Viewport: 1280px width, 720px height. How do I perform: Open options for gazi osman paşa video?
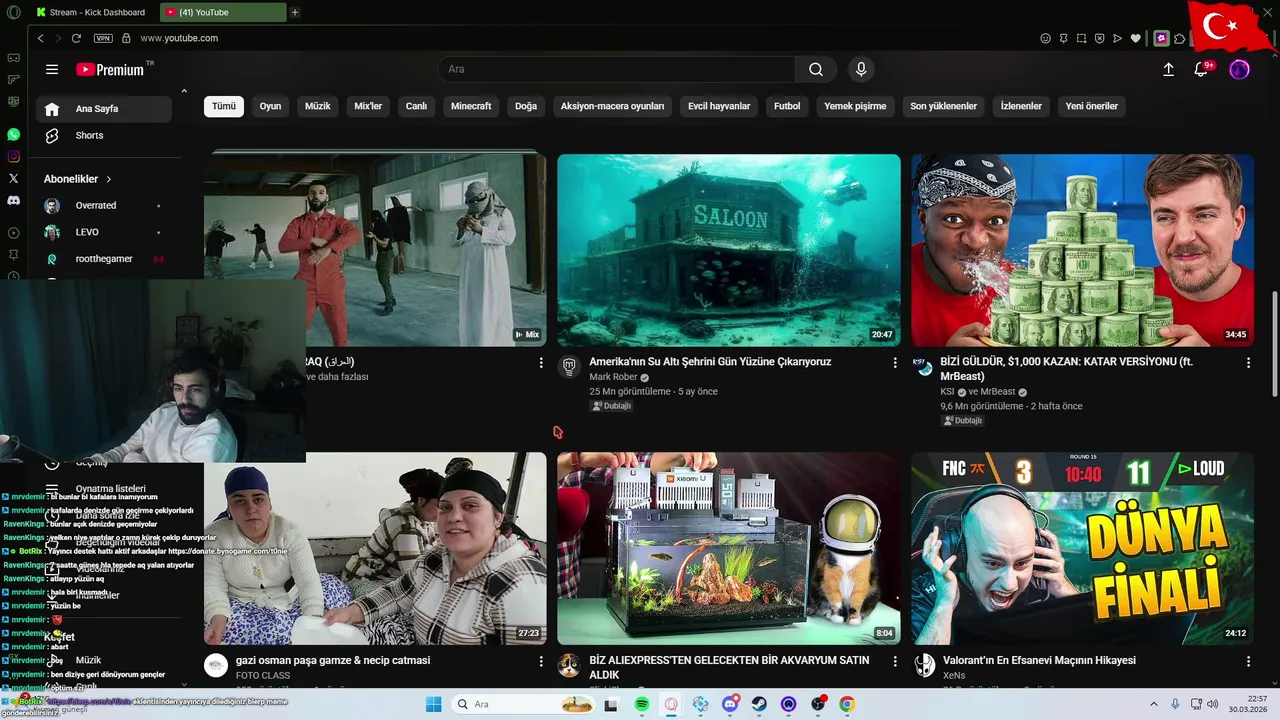coord(541,662)
